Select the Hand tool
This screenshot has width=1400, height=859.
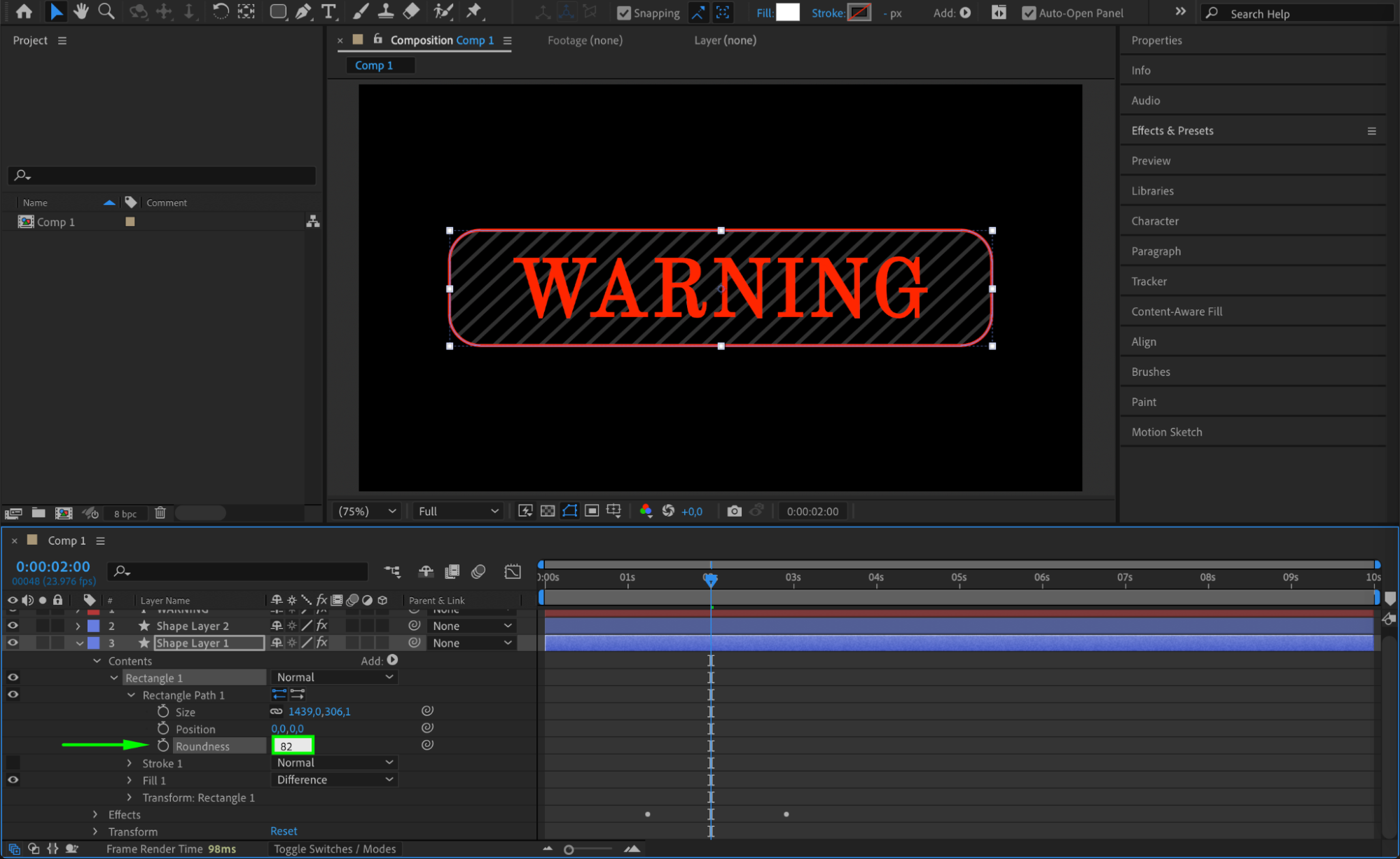pyautogui.click(x=81, y=11)
